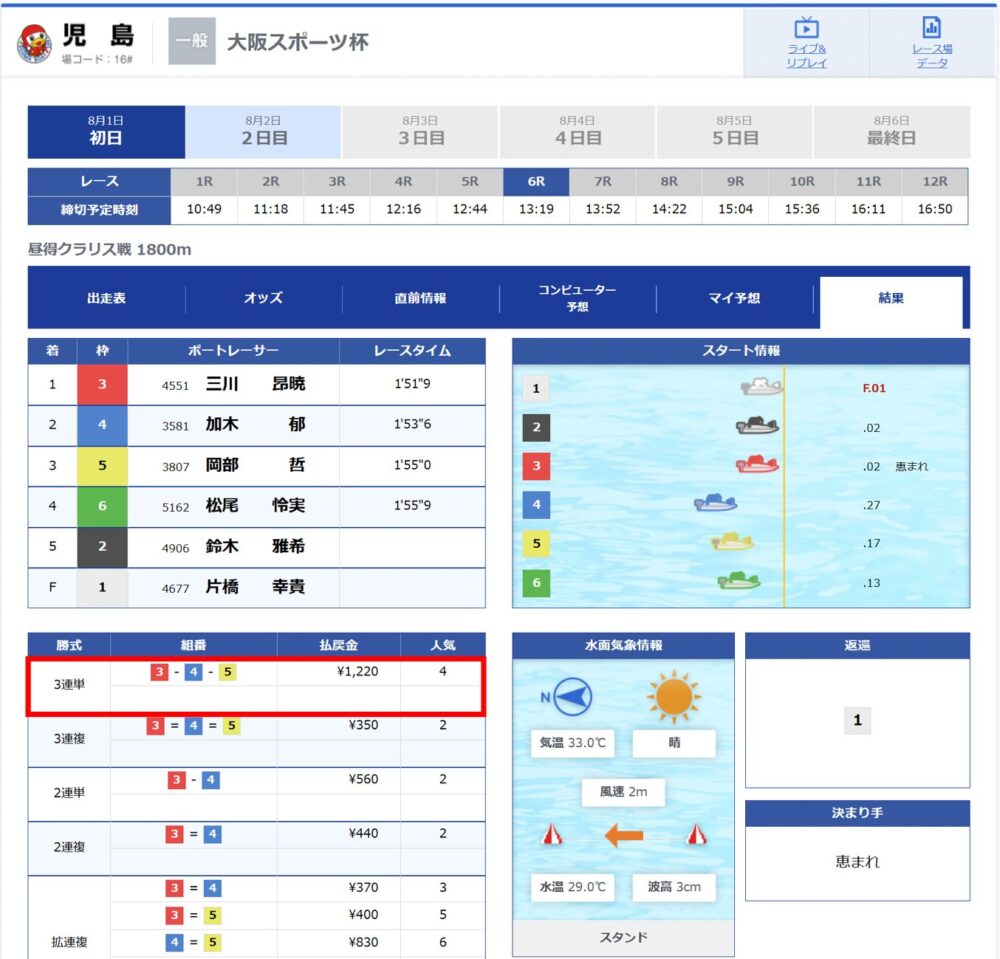Click the Kojima mascot logo

34,44
